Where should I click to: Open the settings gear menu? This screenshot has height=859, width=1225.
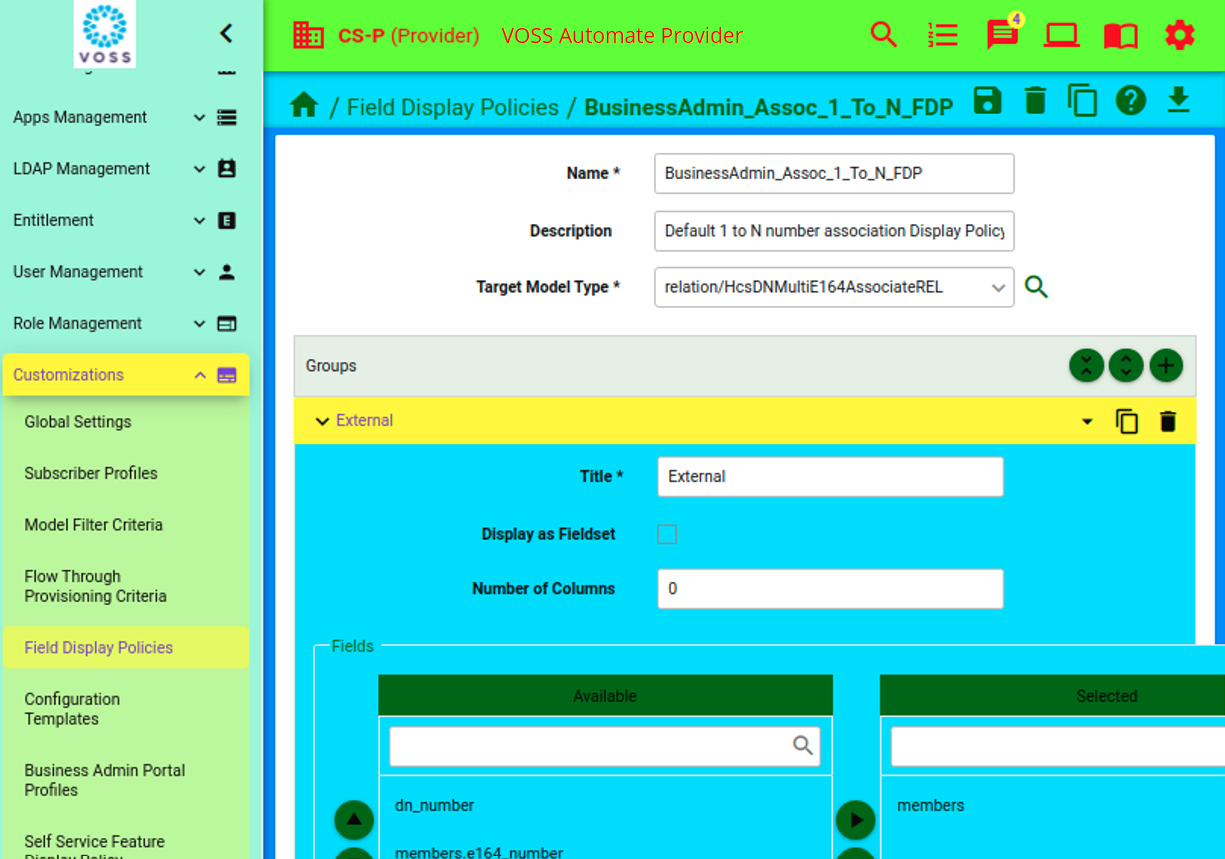coord(1180,34)
